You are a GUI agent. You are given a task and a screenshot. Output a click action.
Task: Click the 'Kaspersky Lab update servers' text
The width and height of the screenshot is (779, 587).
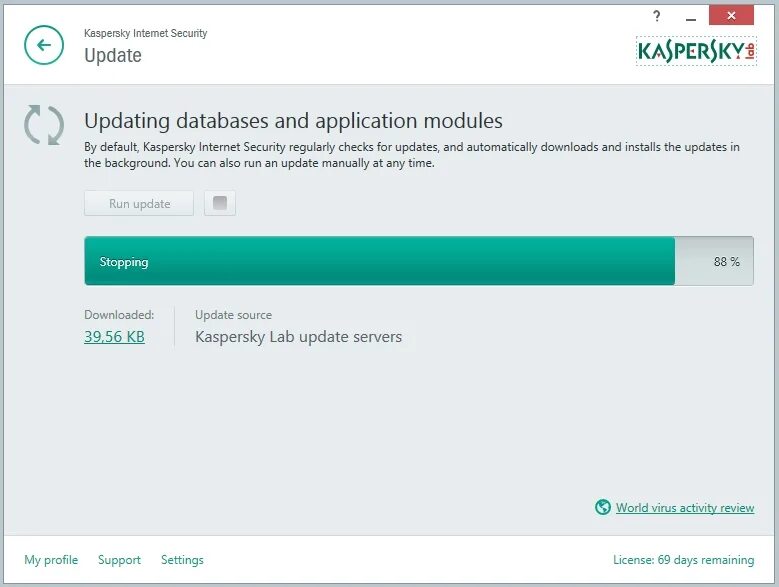(299, 337)
